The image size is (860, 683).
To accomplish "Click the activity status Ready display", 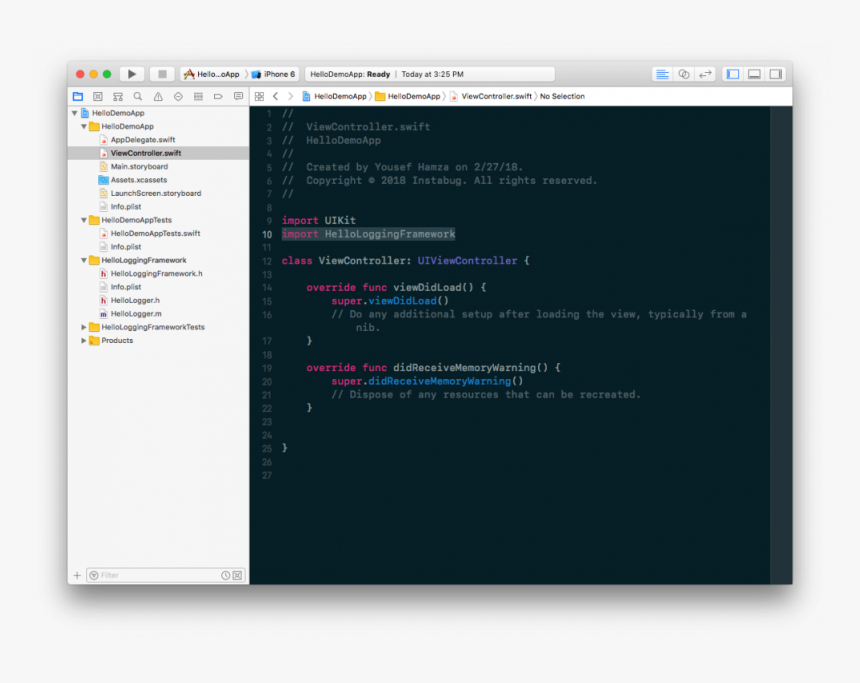I will pyautogui.click(x=429, y=74).
